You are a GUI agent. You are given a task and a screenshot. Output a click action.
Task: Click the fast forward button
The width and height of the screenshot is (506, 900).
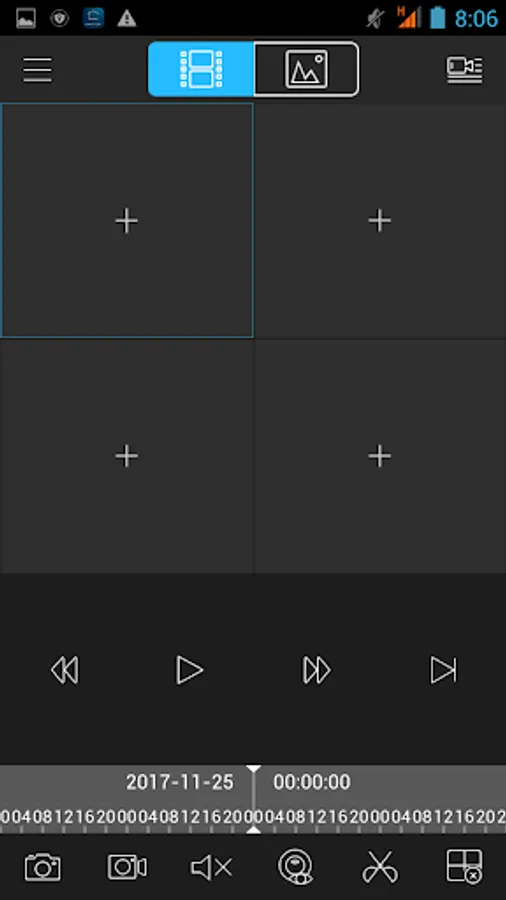coord(317,670)
